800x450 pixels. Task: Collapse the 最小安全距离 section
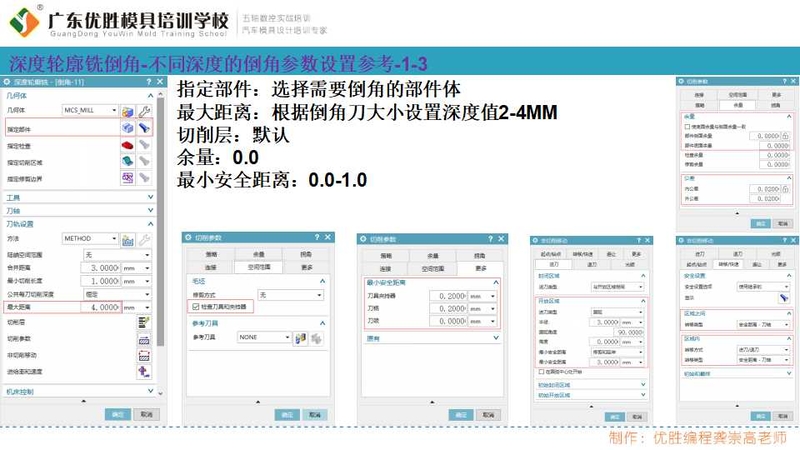pyautogui.click(x=495, y=282)
